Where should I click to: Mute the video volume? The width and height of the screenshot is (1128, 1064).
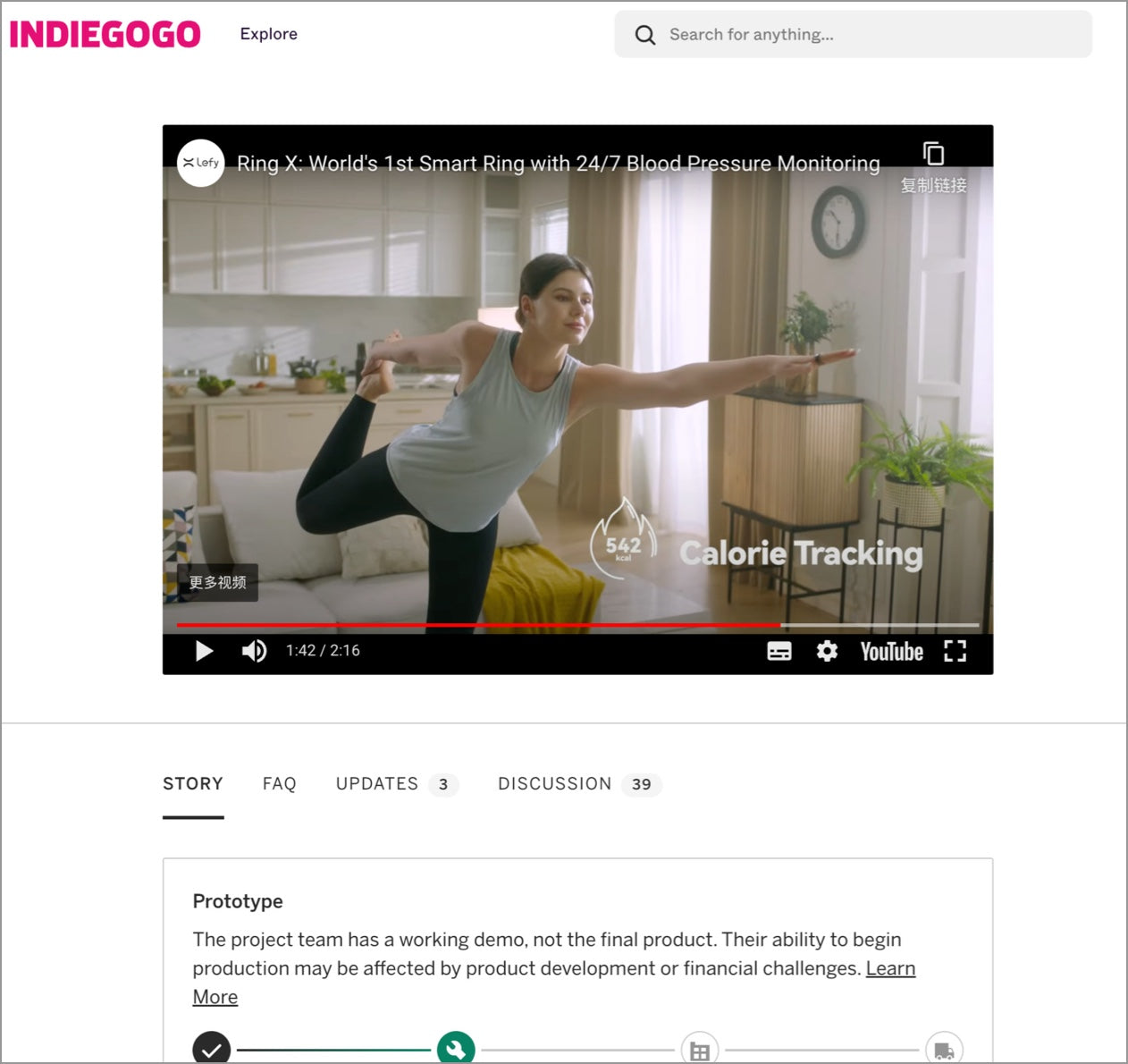(254, 651)
